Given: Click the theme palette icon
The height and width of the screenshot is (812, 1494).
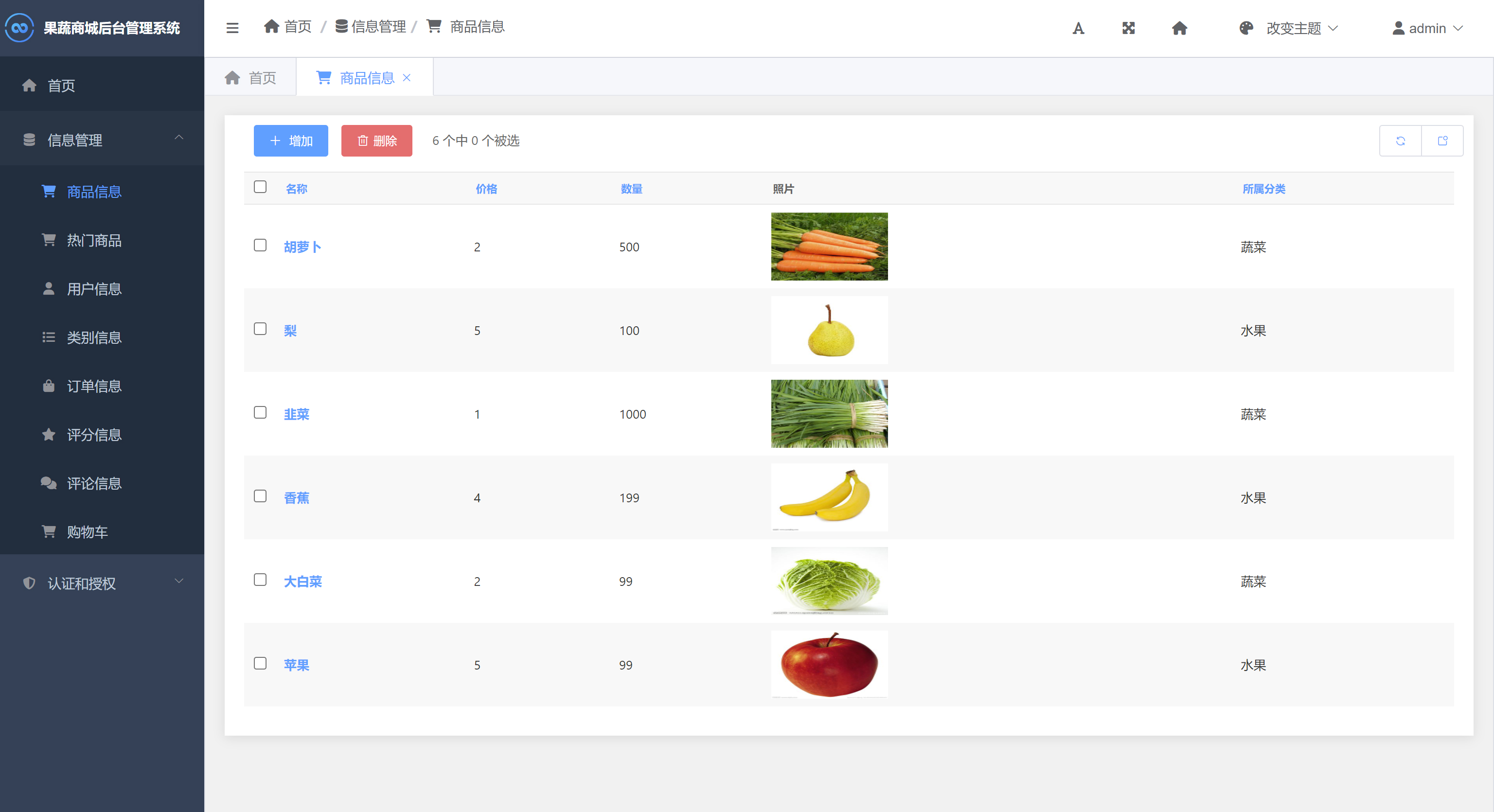Looking at the screenshot, I should coord(1246,28).
